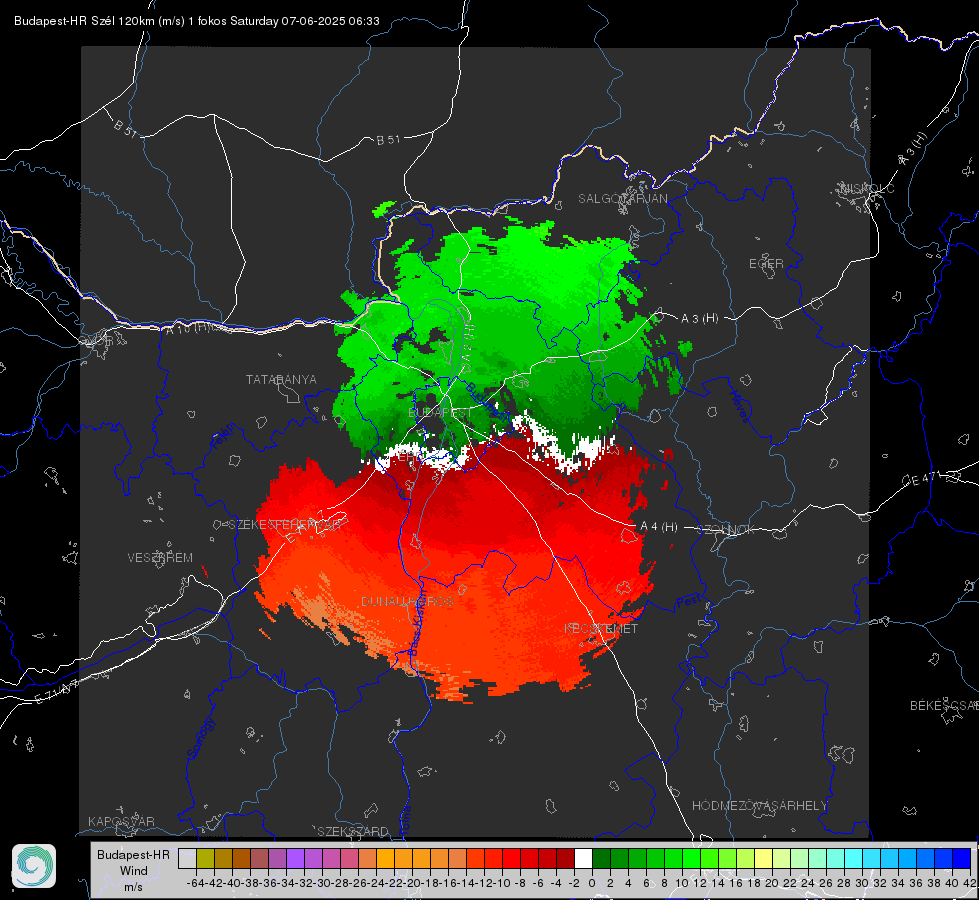
Task: Click the BUDAPEST city label on the map
Action: (x=440, y=413)
